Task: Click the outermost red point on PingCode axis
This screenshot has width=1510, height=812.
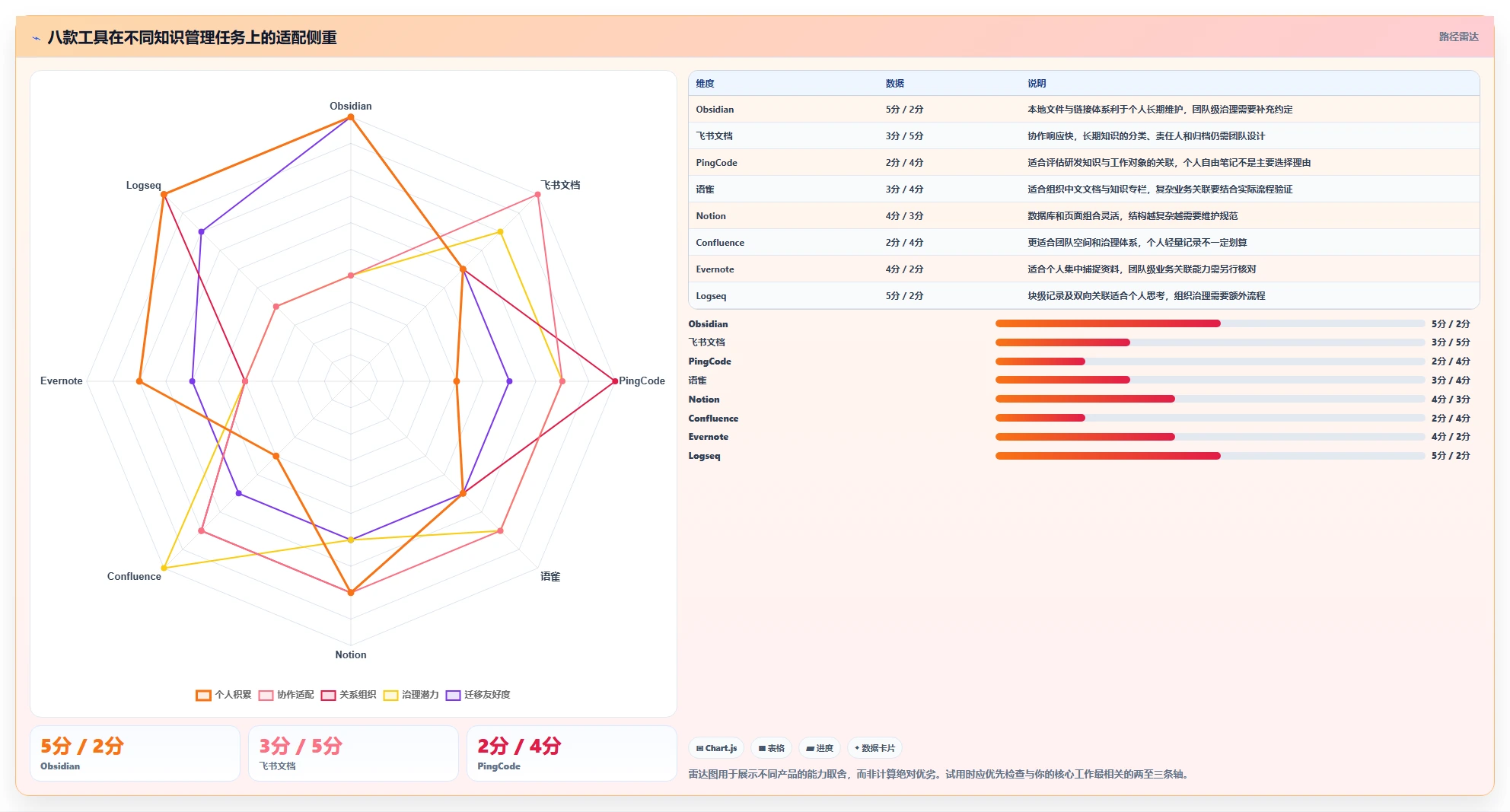Action: pyautogui.click(x=615, y=381)
